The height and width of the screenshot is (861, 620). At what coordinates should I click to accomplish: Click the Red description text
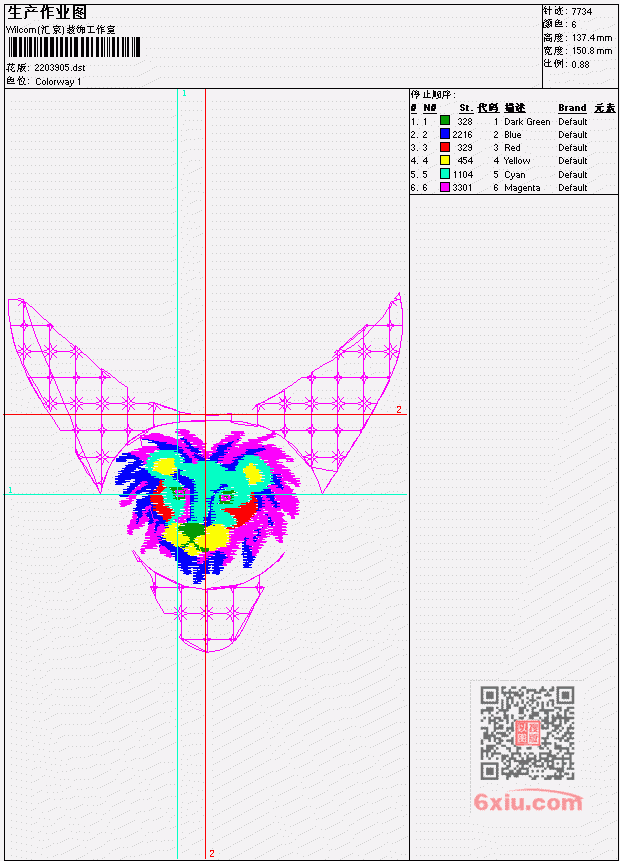tap(512, 148)
